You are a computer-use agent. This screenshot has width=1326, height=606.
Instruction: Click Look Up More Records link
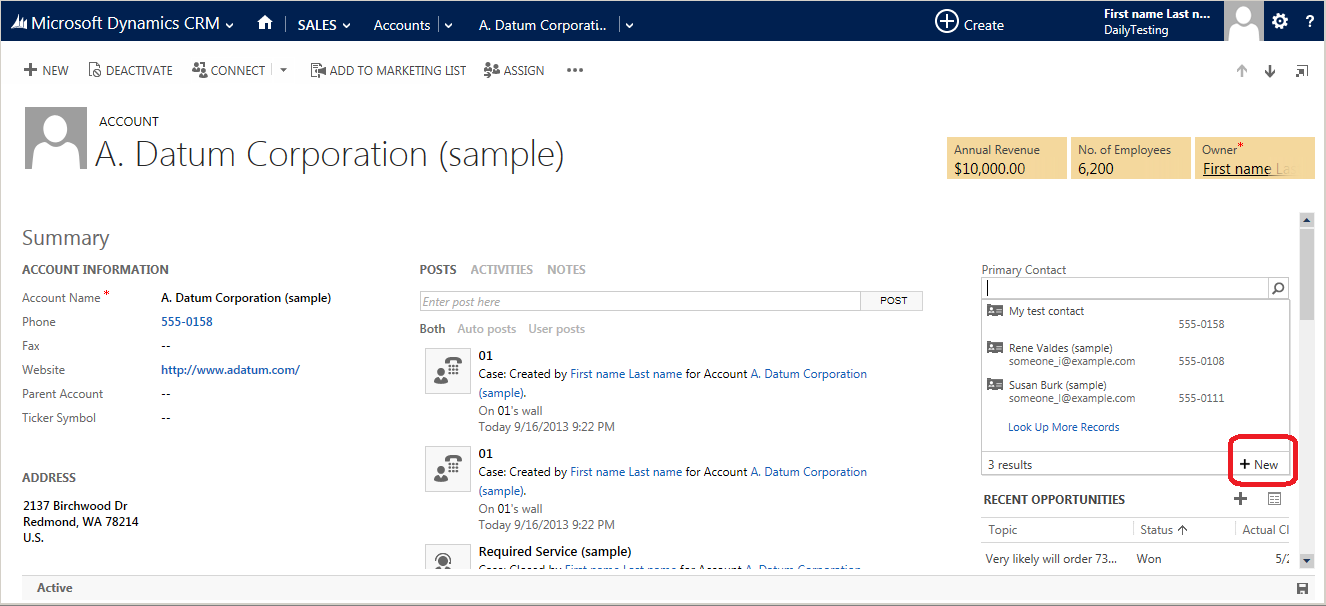click(x=1063, y=427)
